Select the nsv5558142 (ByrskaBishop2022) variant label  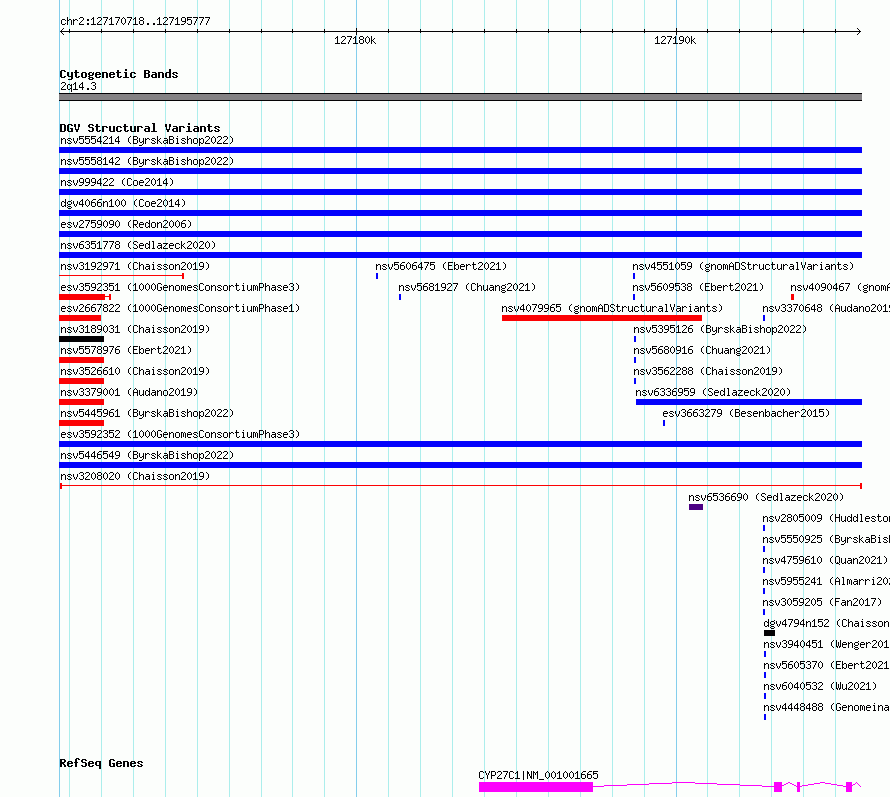147,161
